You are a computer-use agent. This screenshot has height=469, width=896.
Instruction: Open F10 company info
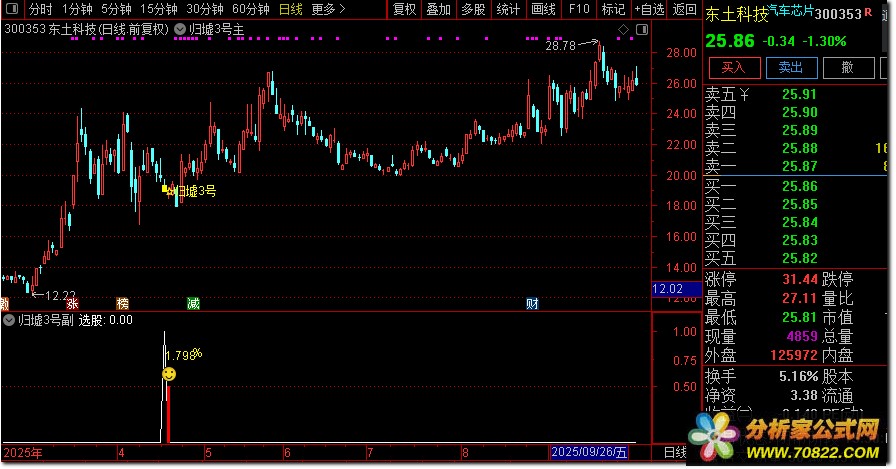579,9
